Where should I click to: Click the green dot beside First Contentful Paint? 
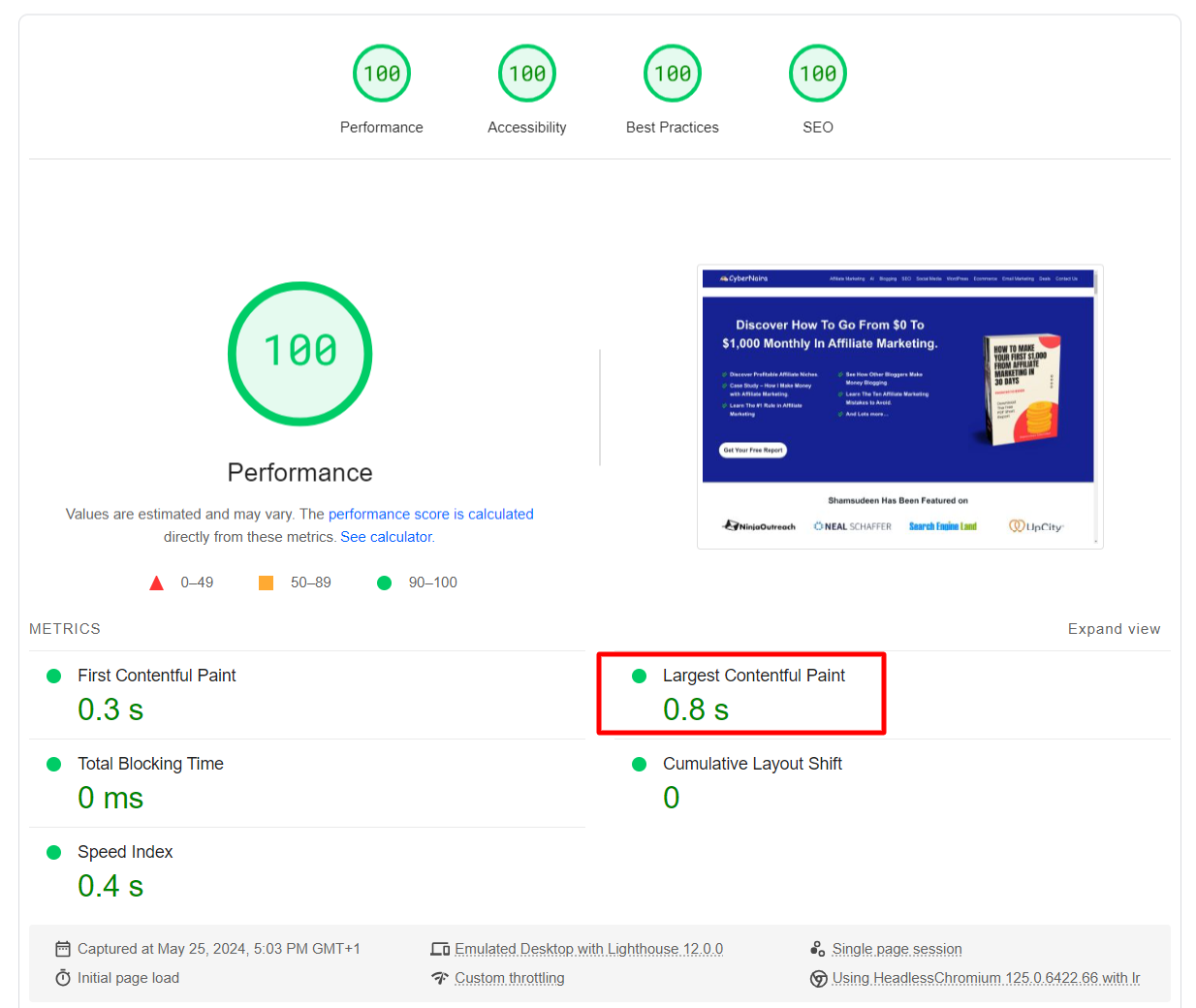(54, 677)
